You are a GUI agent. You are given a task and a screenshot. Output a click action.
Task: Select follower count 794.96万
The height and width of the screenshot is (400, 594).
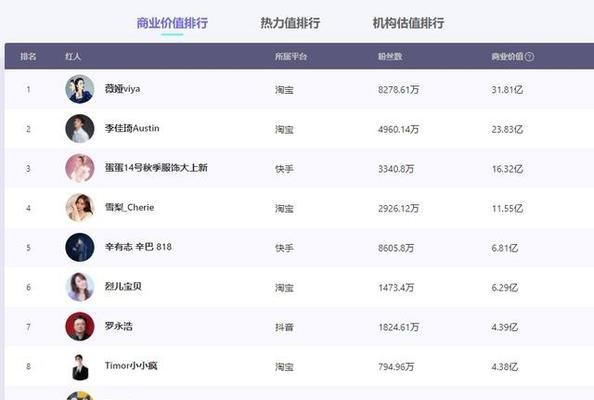396,367
